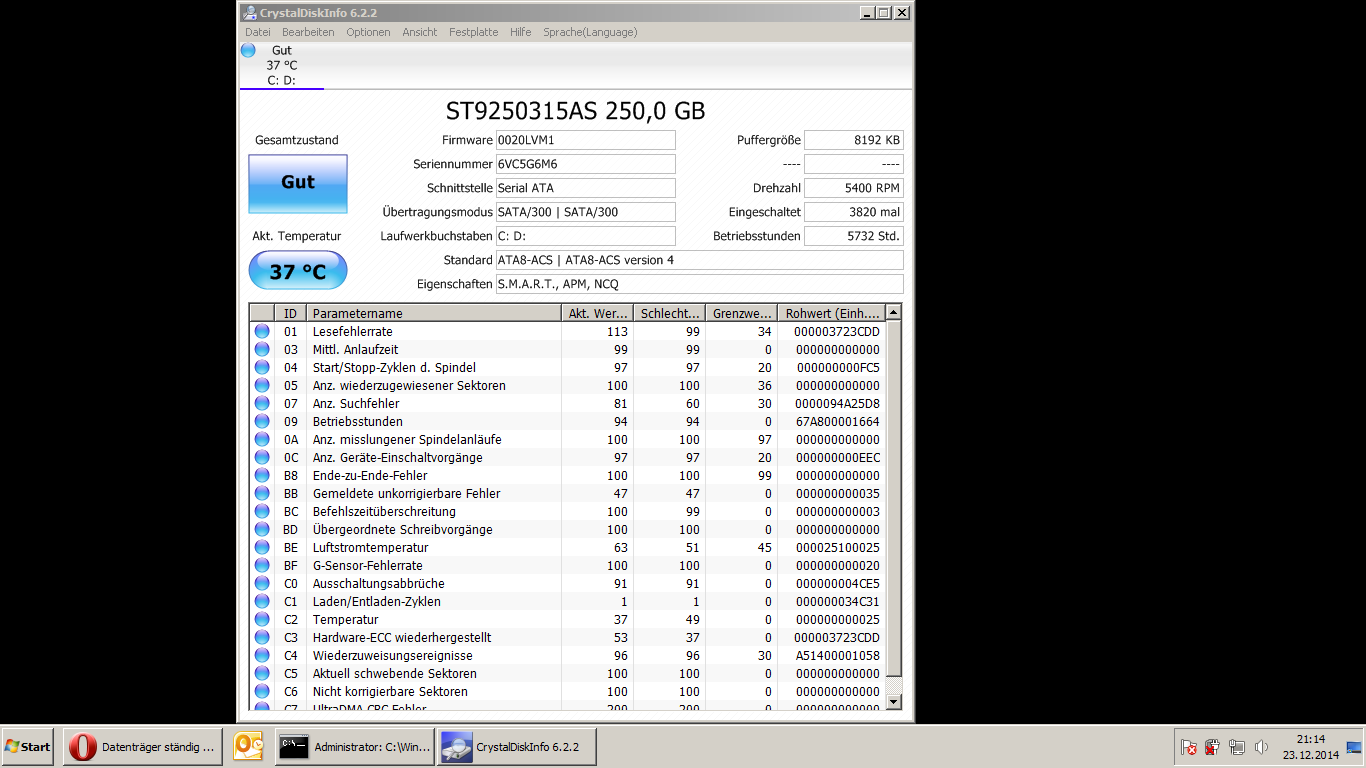Click raw value 67A800001664

836,421
